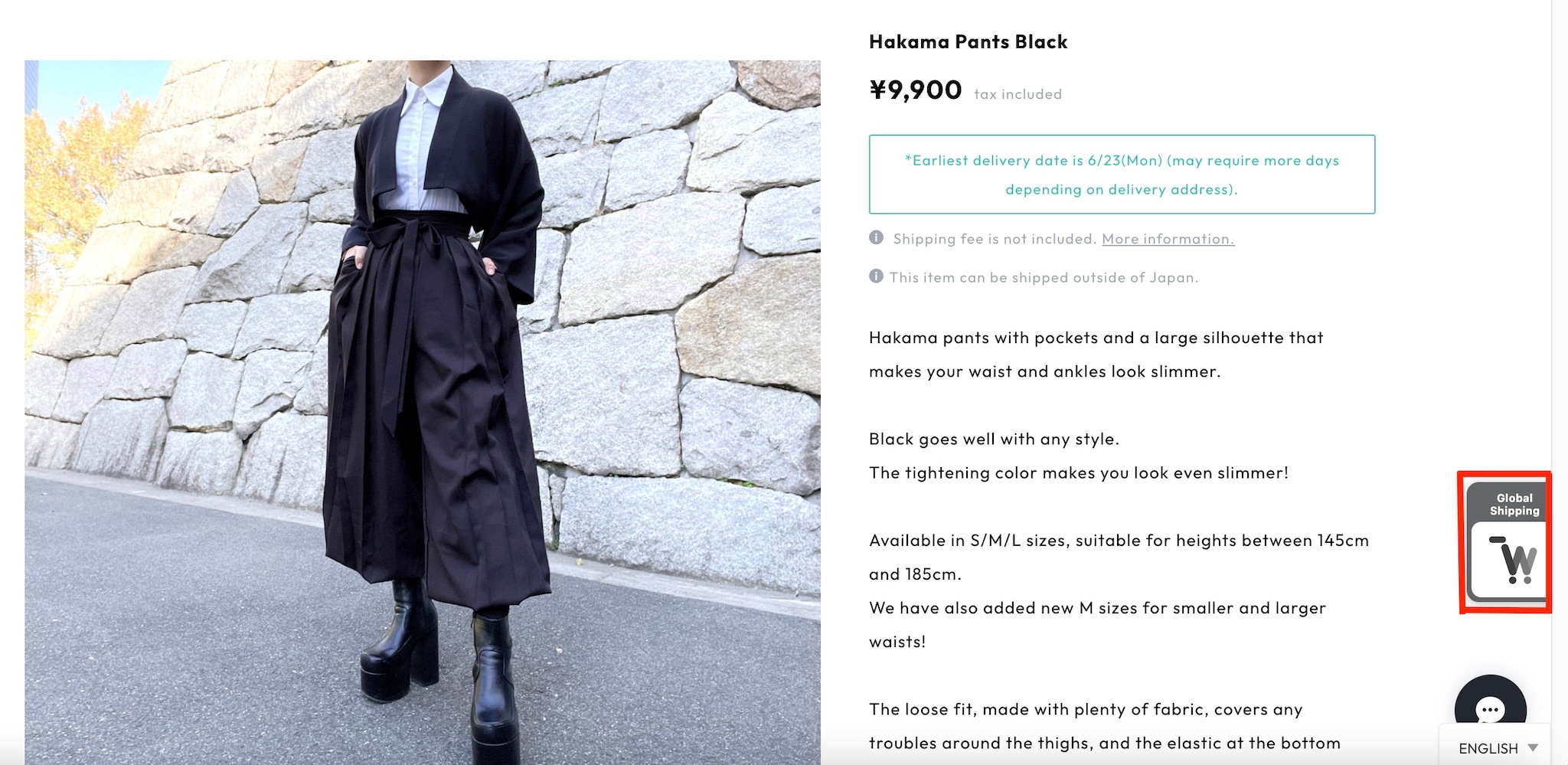Click the Hakama pants with pockets paragraph

[1096, 355]
